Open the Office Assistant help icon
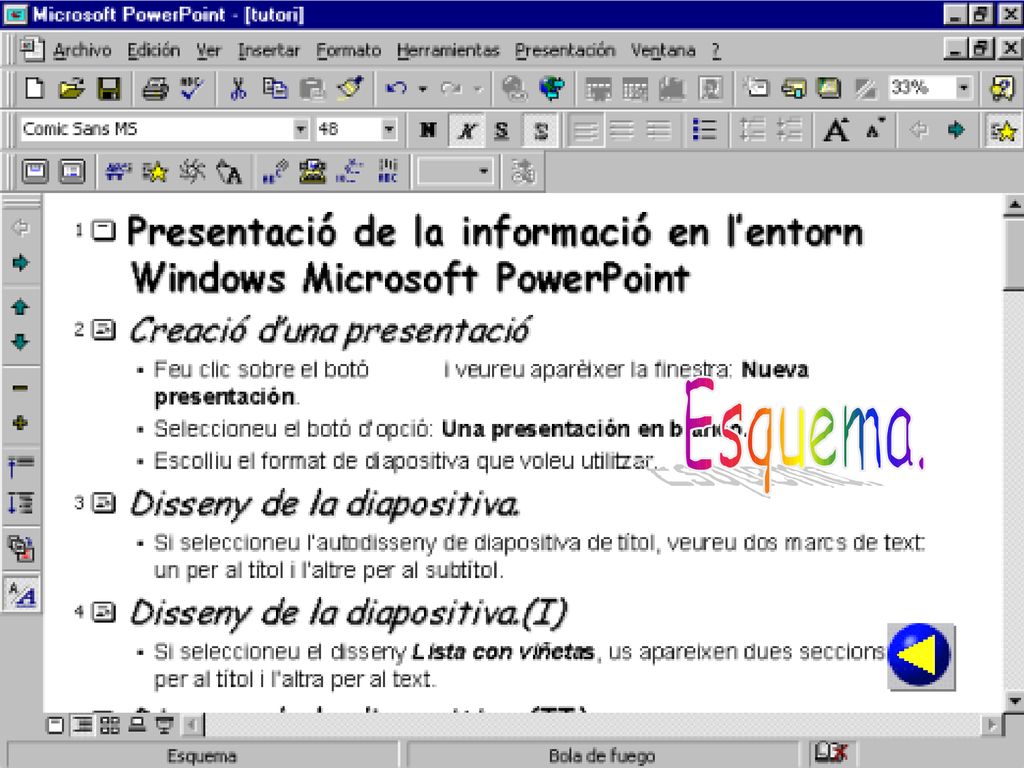 (x=1002, y=88)
